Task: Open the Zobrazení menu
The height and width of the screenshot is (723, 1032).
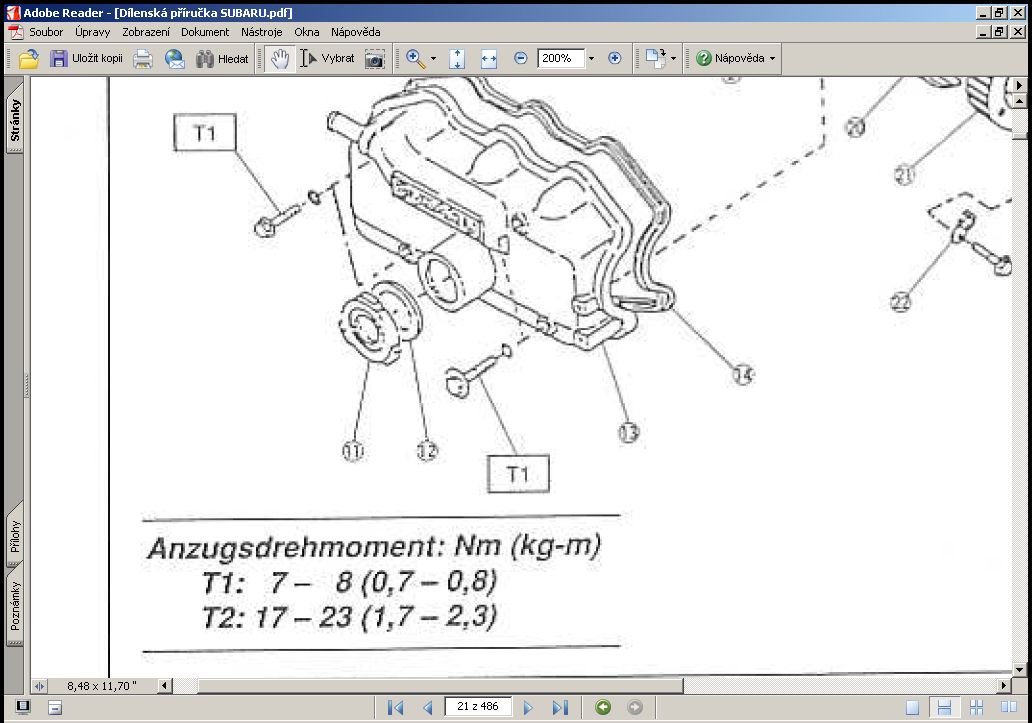Action: pos(145,32)
